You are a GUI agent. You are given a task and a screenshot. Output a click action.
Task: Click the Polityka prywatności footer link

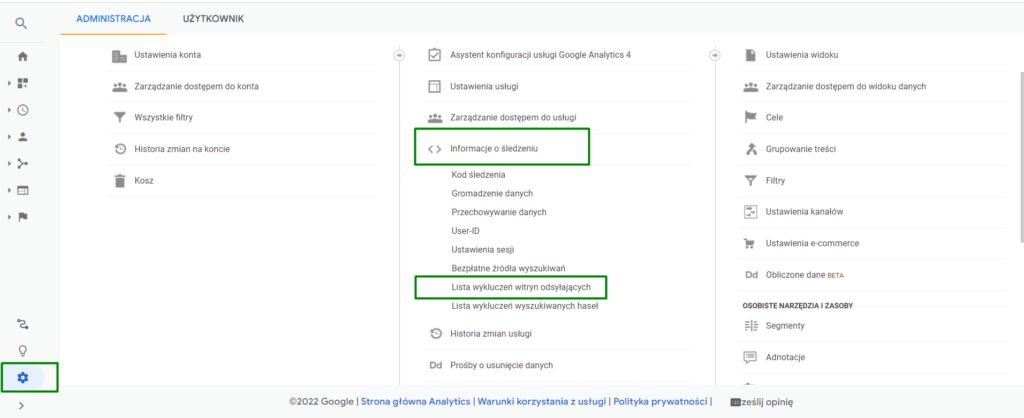(661, 401)
